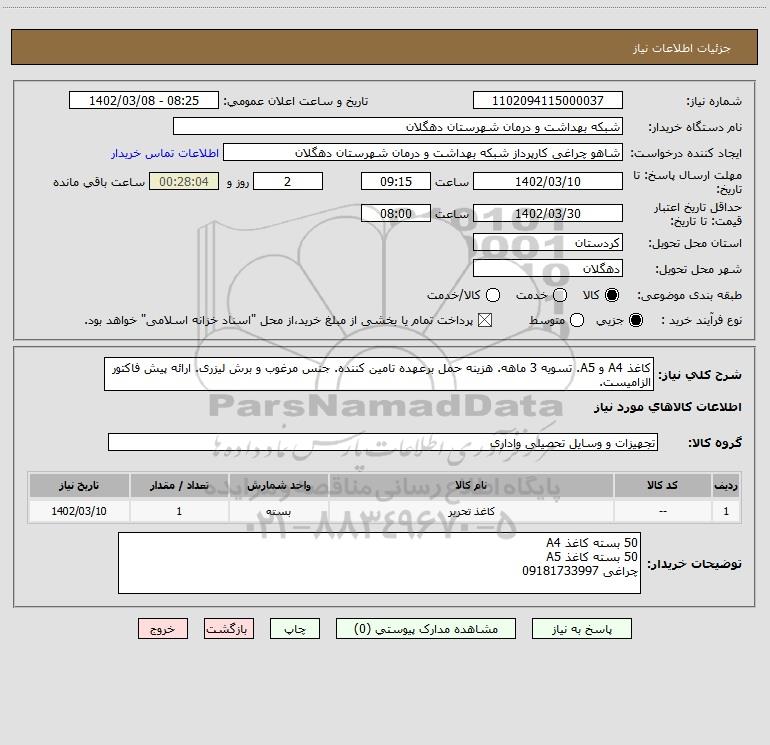Click the شماره نیاز field 1102094115000037
770x745 pixels.
click(548, 101)
